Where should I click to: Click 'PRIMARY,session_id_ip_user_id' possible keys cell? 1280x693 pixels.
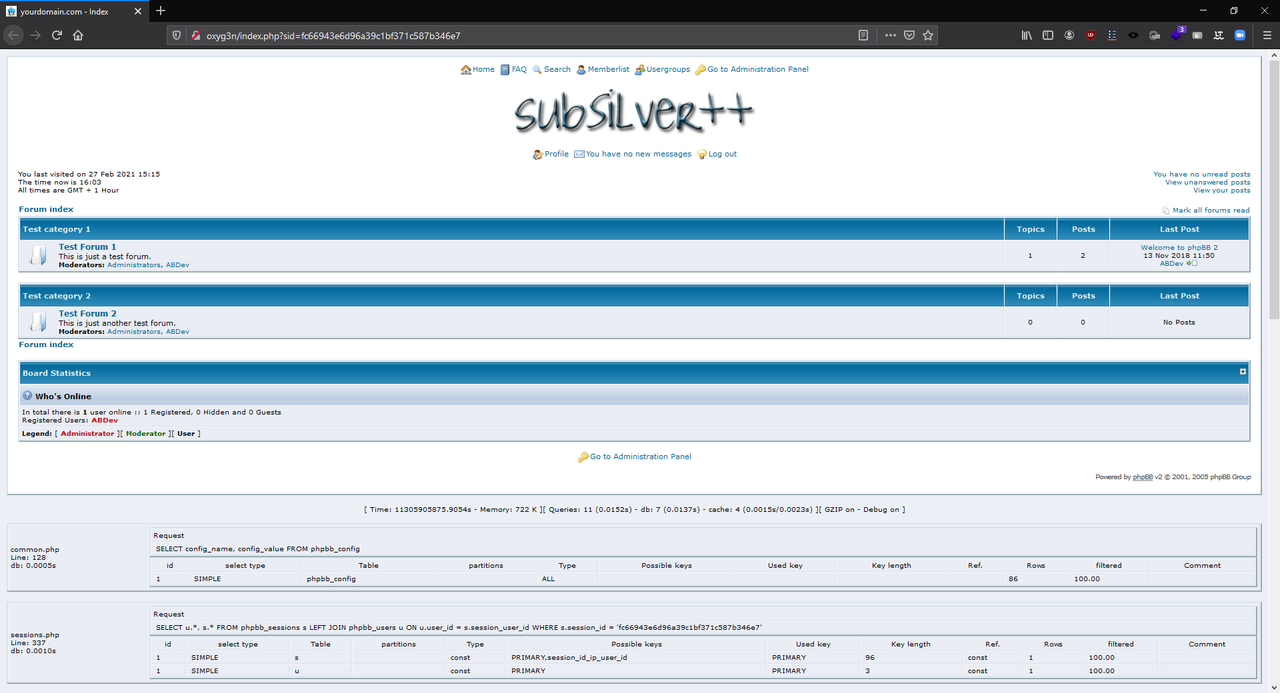point(569,658)
